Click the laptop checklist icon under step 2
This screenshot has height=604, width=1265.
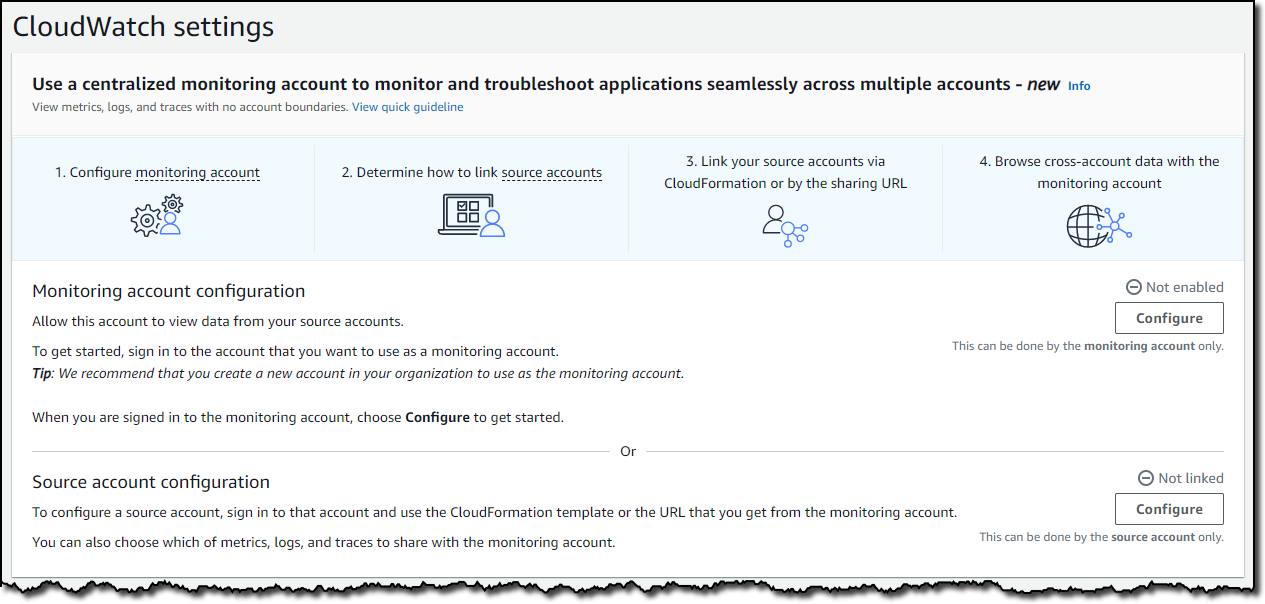point(471,215)
